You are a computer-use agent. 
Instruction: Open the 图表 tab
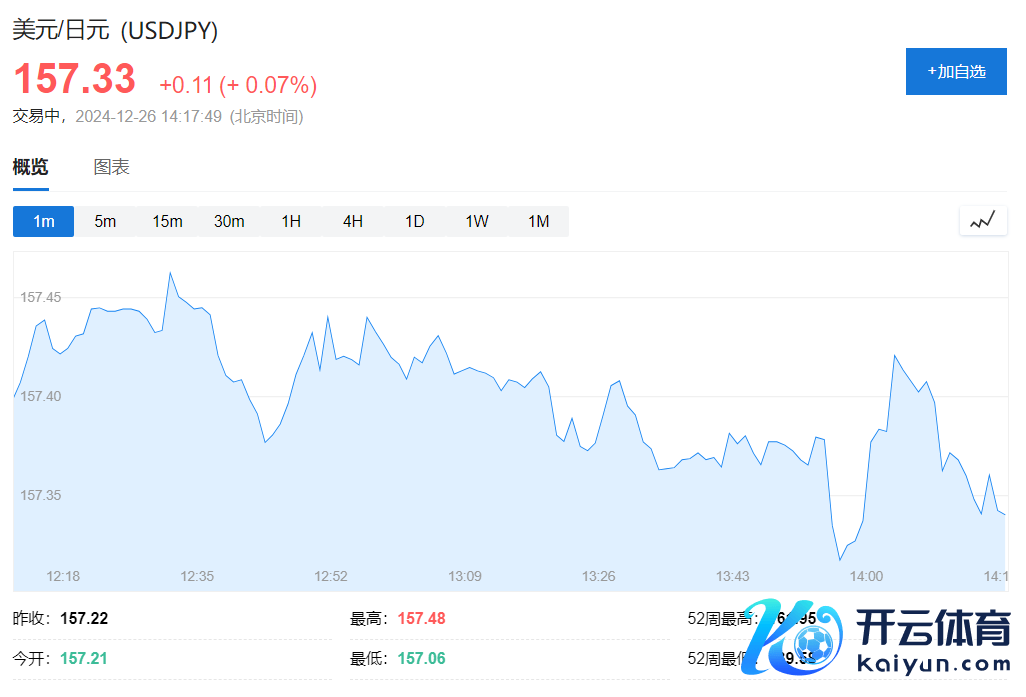pos(111,167)
